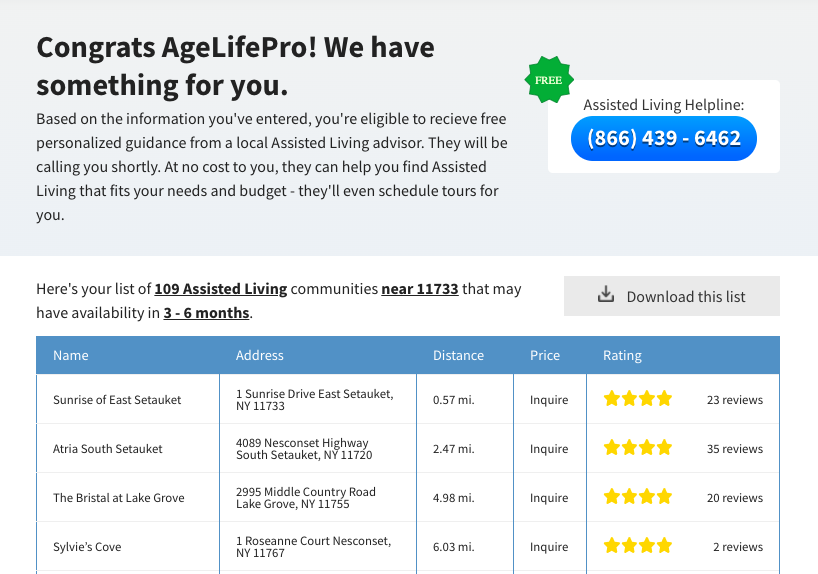Open the Sunrise of East Setauket listing

pyautogui.click(x=117, y=399)
